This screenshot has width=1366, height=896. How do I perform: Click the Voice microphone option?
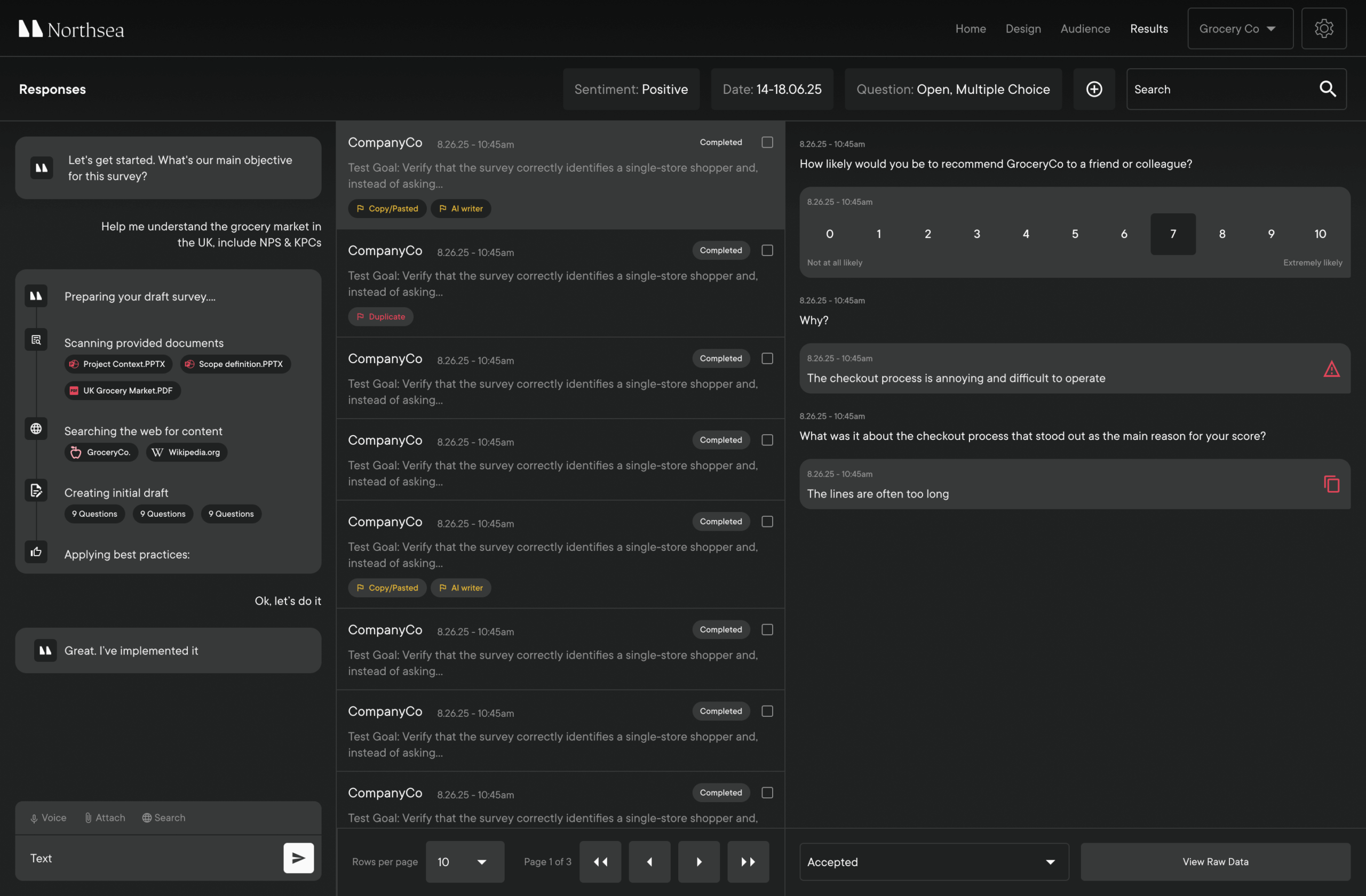(x=48, y=818)
